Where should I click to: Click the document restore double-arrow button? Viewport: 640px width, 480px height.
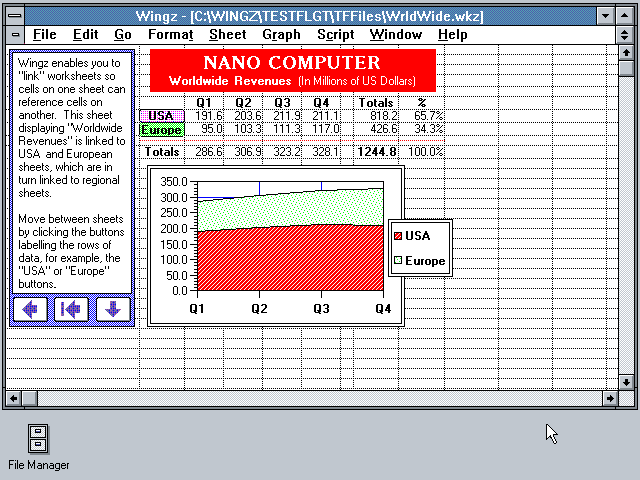pyautogui.click(x=624, y=35)
